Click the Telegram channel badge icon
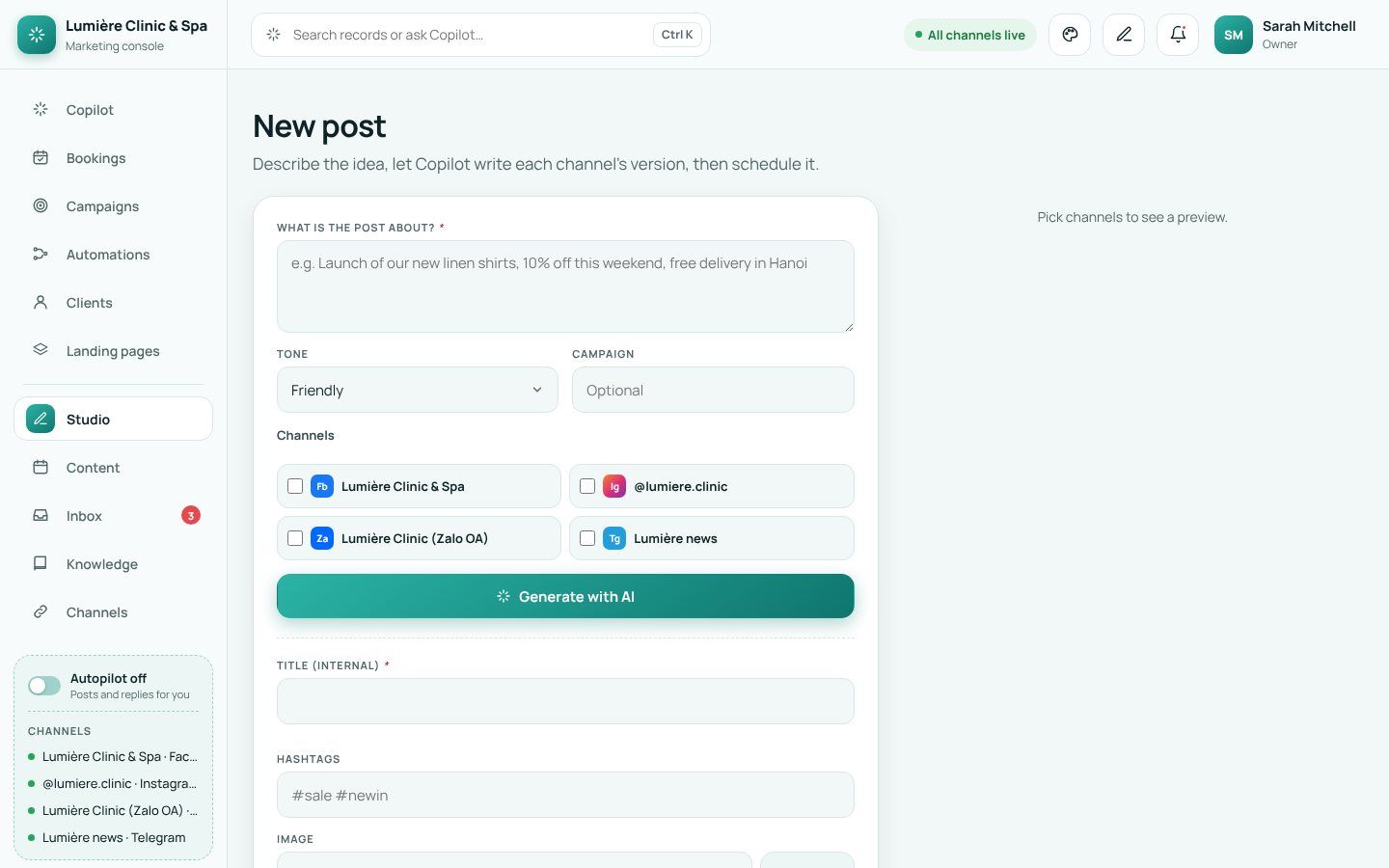The height and width of the screenshot is (868, 1389). [x=614, y=538]
